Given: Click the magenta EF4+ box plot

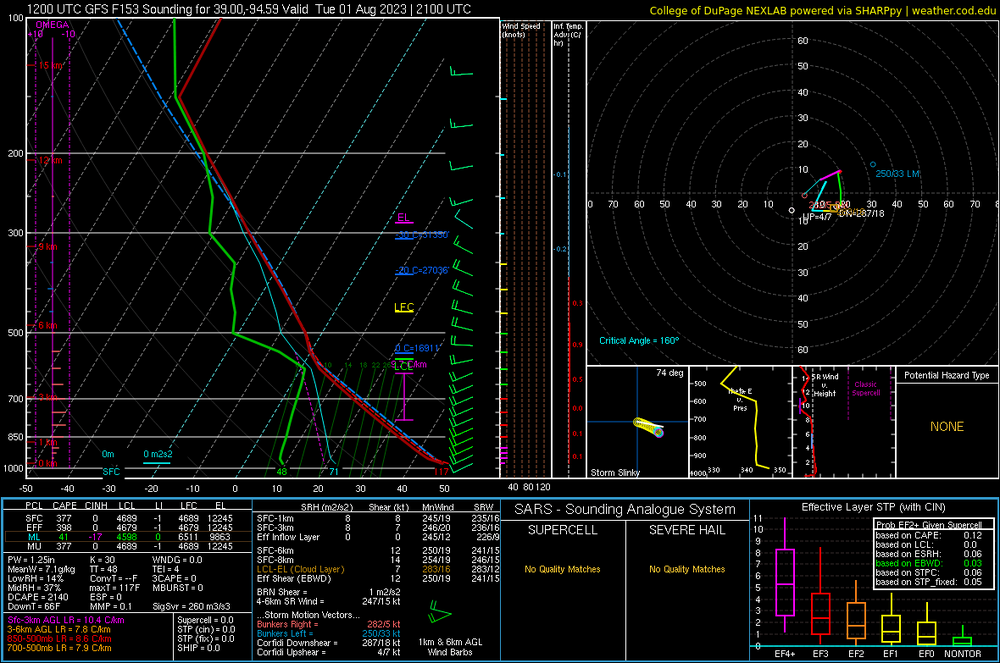Looking at the screenshot, I should click(x=785, y=581).
